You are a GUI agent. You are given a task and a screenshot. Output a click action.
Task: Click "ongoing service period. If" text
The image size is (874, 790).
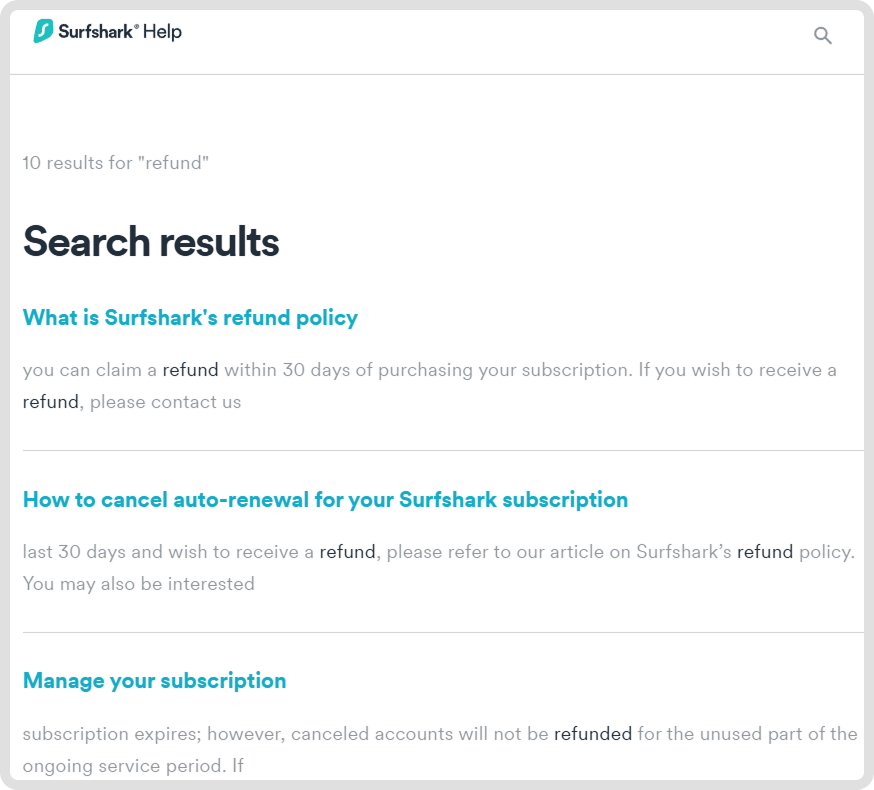[133, 766]
